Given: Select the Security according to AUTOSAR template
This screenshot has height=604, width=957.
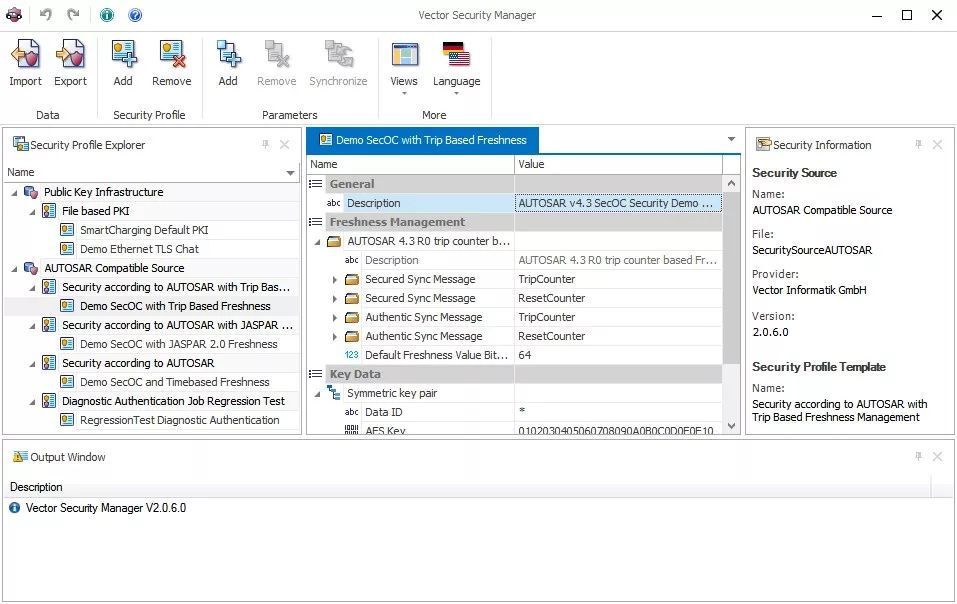Looking at the screenshot, I should [138, 363].
